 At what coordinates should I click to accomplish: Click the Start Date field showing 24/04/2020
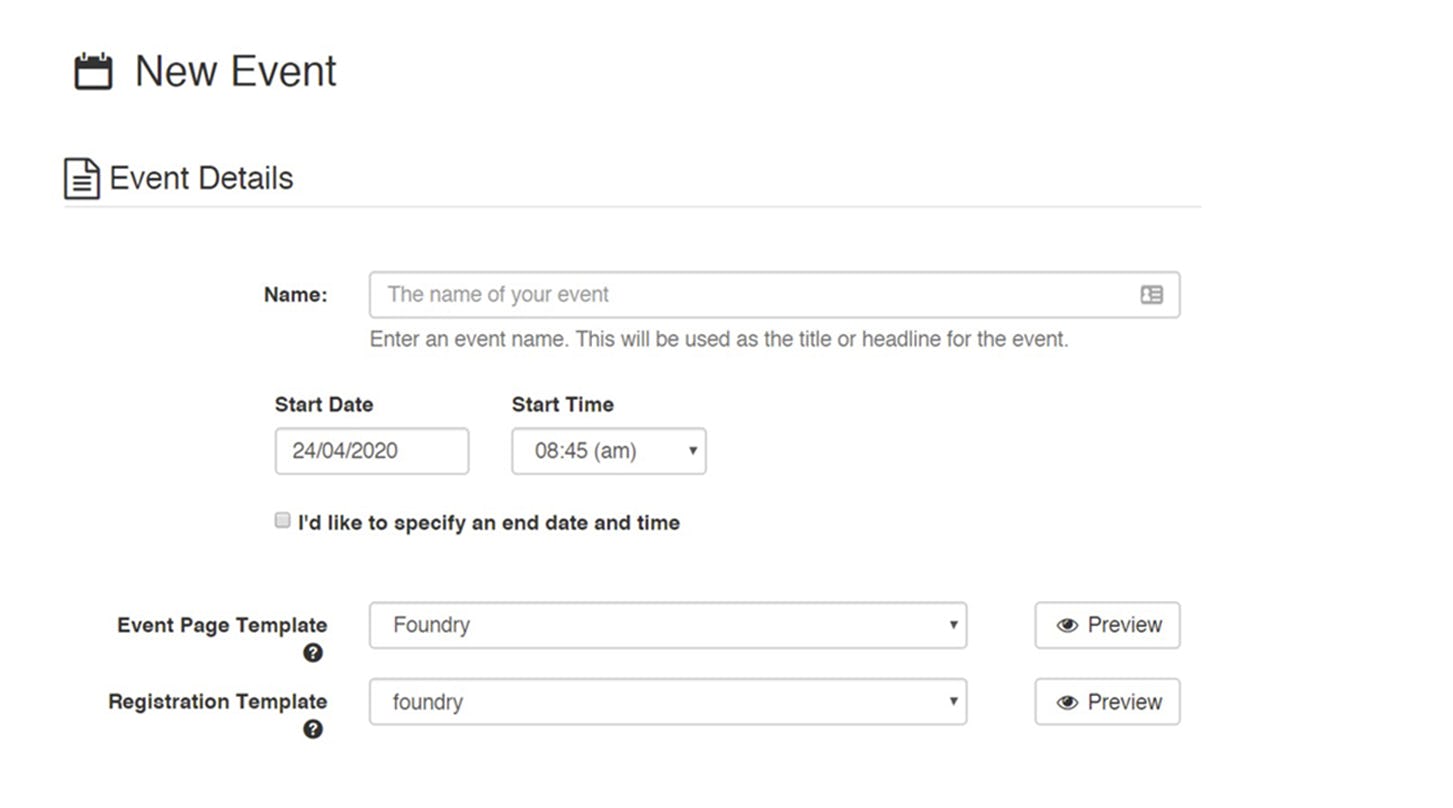(371, 451)
